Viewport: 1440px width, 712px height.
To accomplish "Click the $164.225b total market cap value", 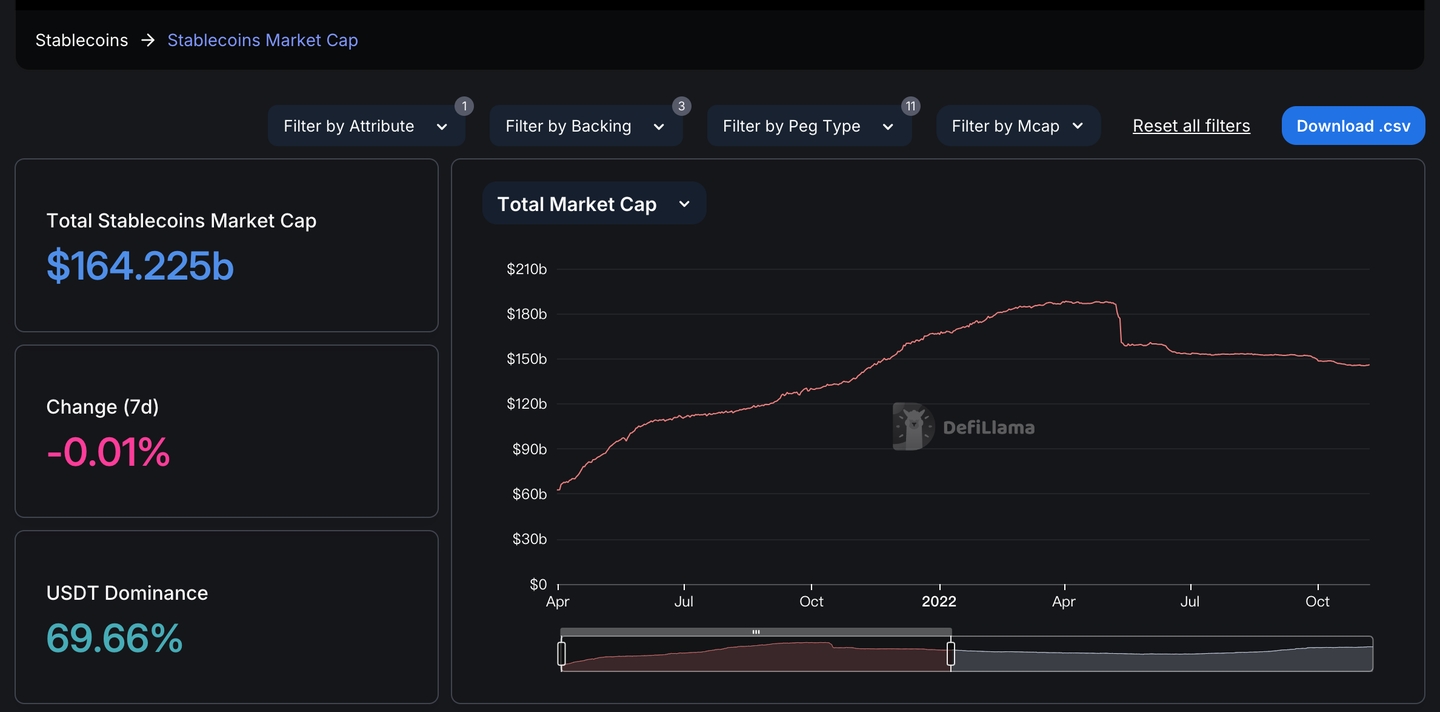I will click(x=140, y=266).
